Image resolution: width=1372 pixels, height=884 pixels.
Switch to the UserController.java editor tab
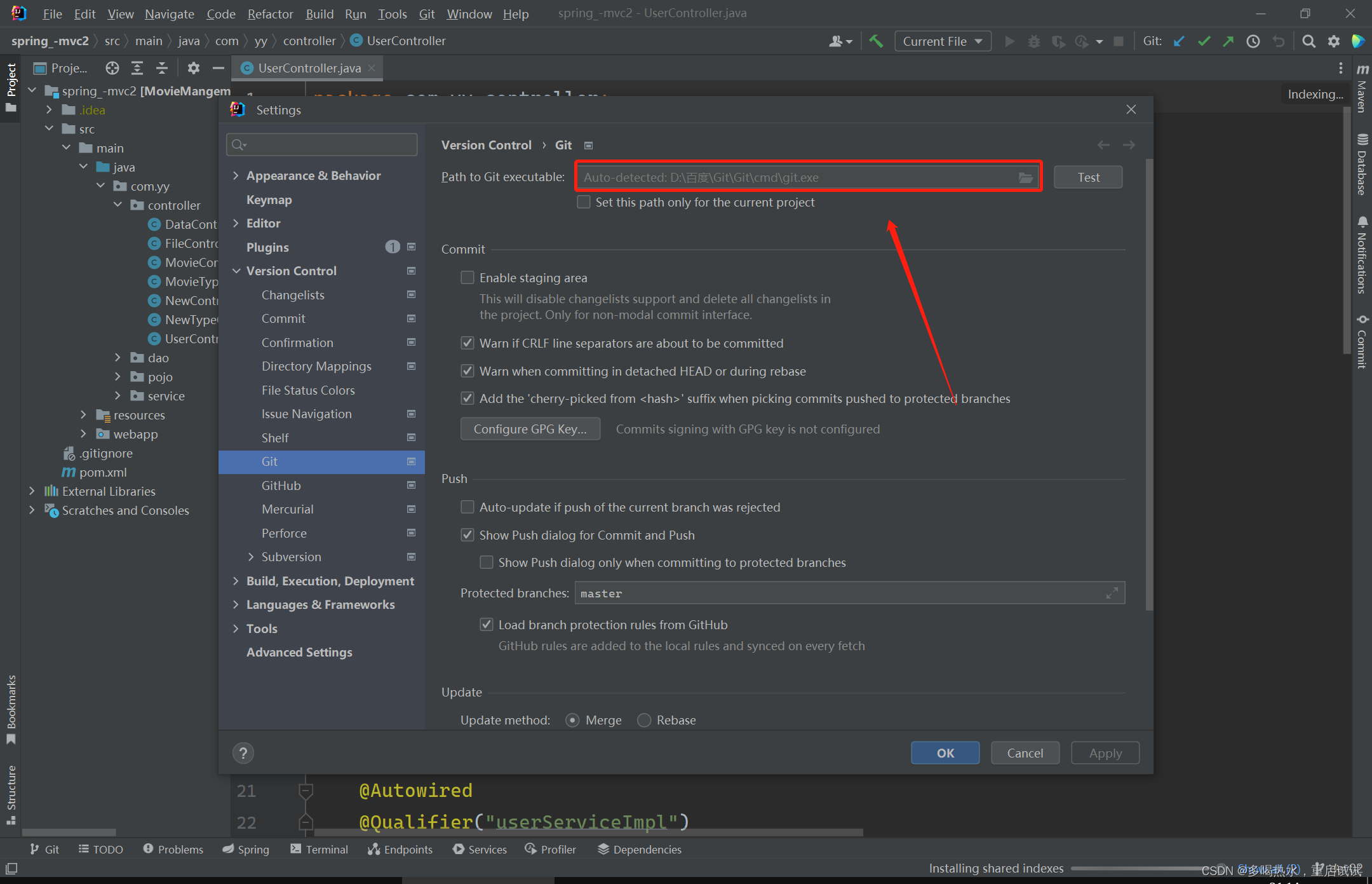click(x=309, y=68)
